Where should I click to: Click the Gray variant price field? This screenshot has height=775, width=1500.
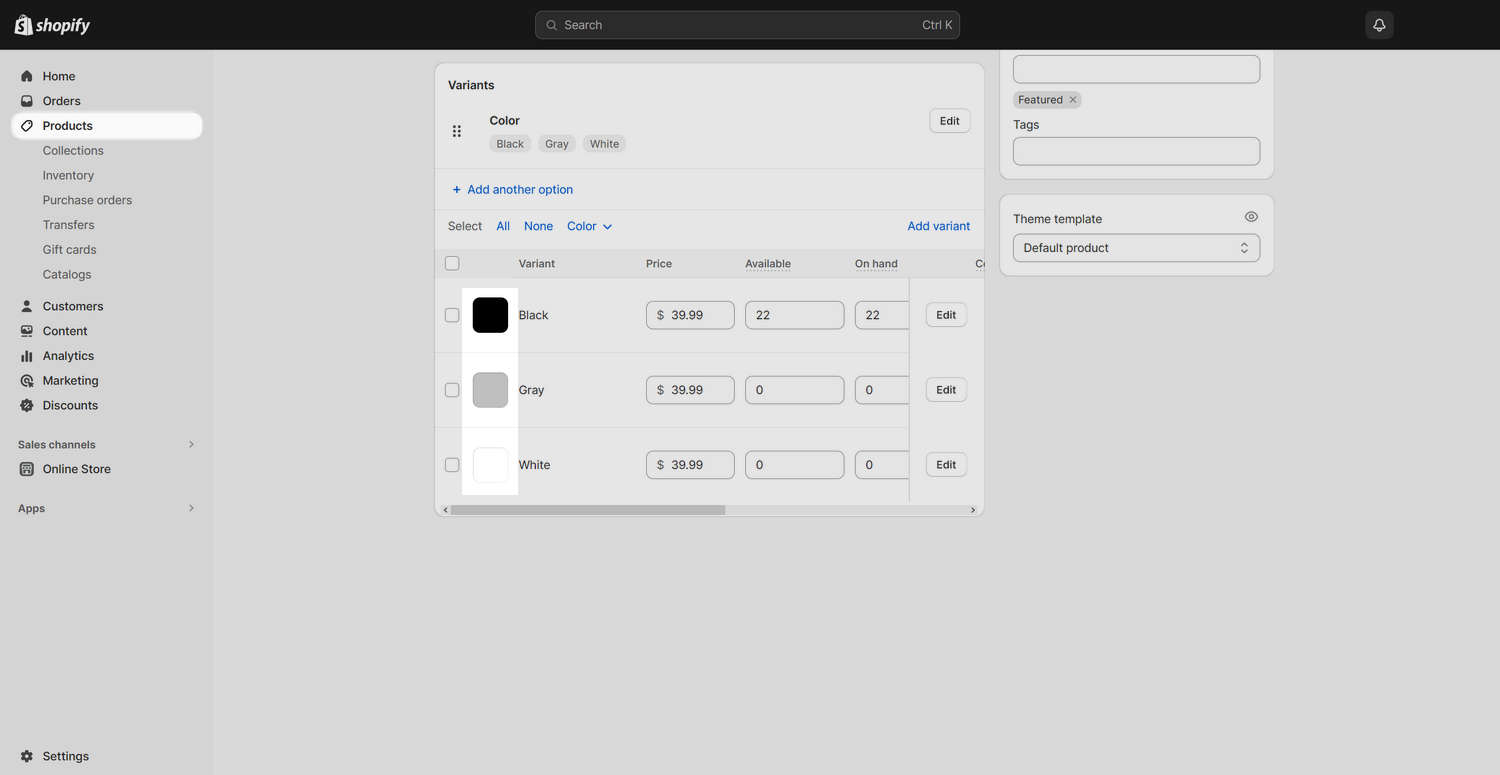pos(690,390)
